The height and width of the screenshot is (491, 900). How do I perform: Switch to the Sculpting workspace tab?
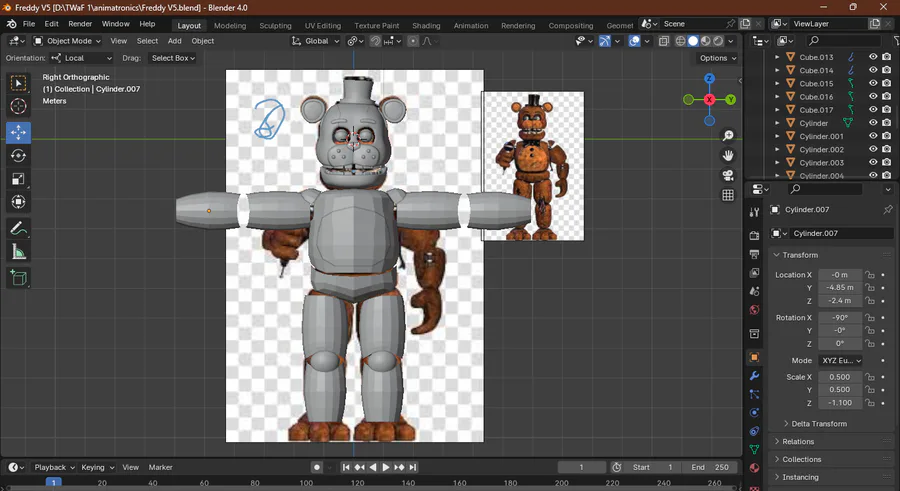click(275, 25)
